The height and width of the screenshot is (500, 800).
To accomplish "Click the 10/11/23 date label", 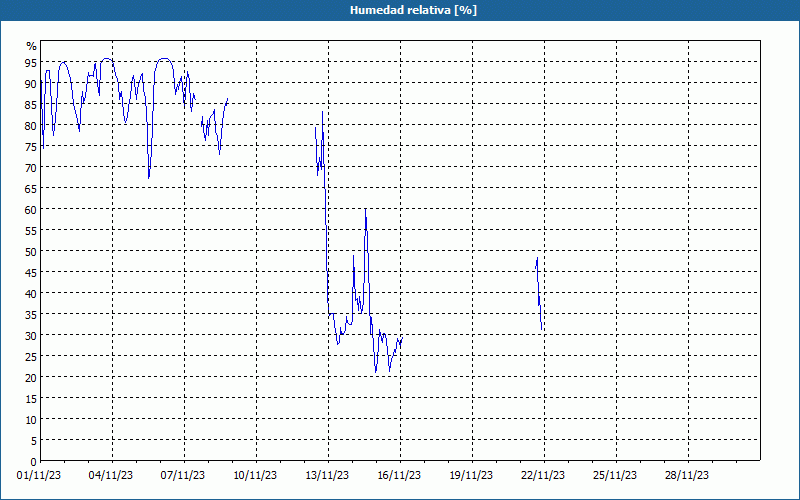I will click(255, 476).
